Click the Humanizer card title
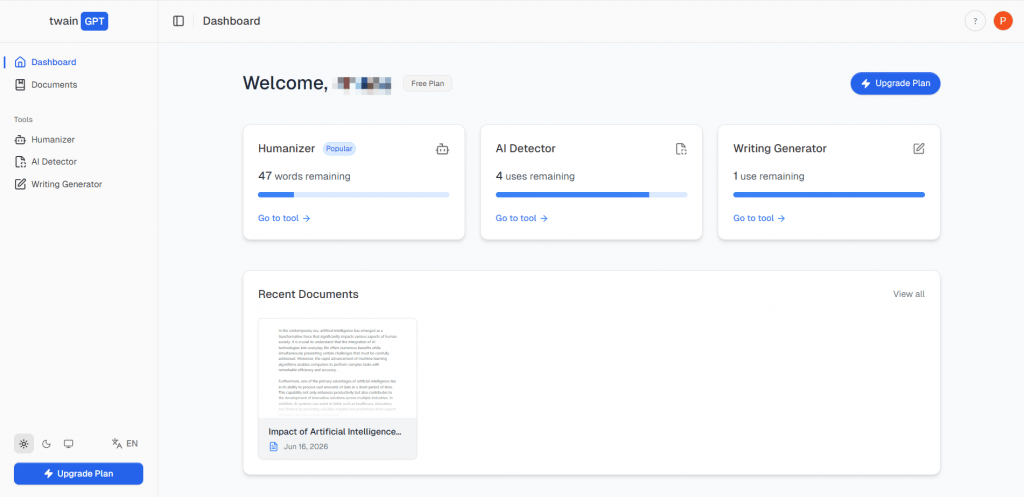1024x497 pixels. click(x=287, y=149)
